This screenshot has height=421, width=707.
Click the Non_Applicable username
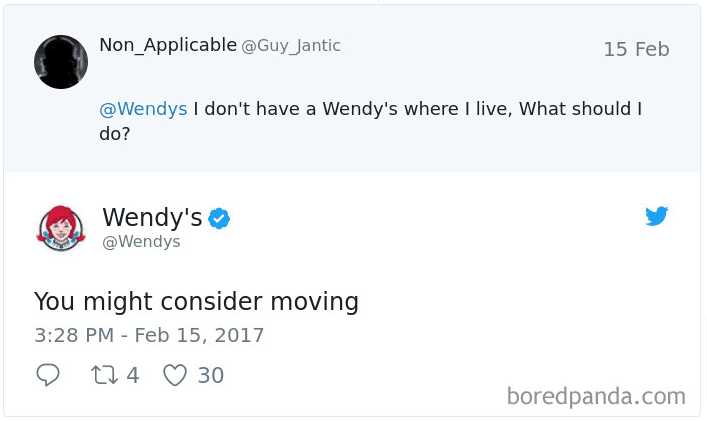pyautogui.click(x=168, y=45)
